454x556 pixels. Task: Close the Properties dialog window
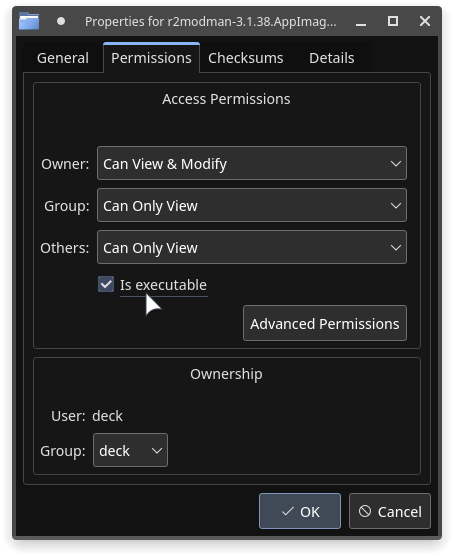pyautogui.click(x=425, y=21)
